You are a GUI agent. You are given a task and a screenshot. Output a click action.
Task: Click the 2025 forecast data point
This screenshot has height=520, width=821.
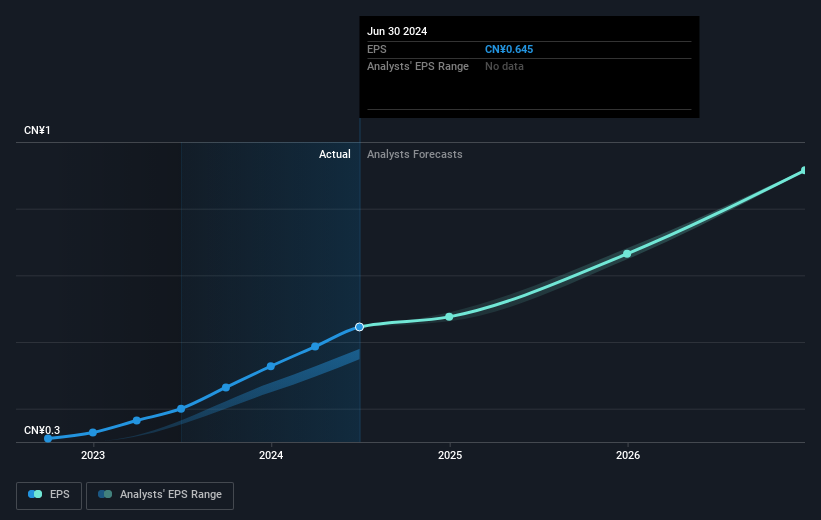point(449,317)
